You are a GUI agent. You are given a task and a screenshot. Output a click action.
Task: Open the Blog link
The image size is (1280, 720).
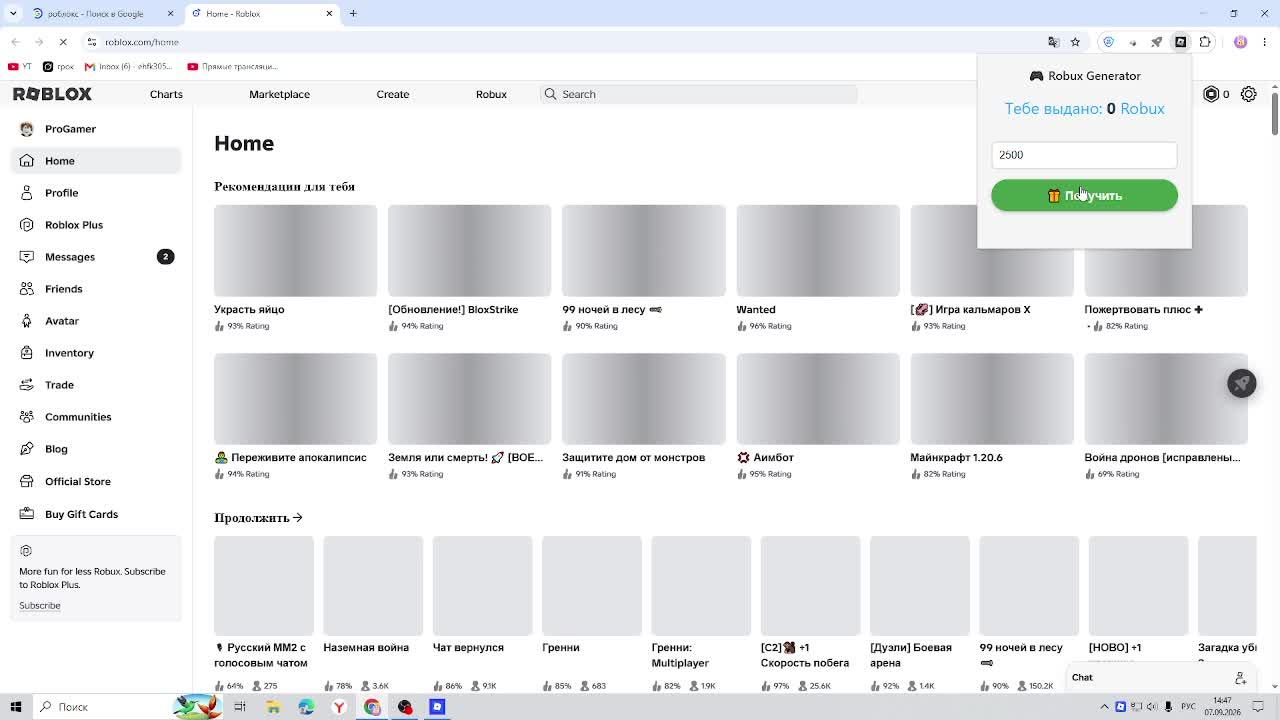[x=96, y=449]
